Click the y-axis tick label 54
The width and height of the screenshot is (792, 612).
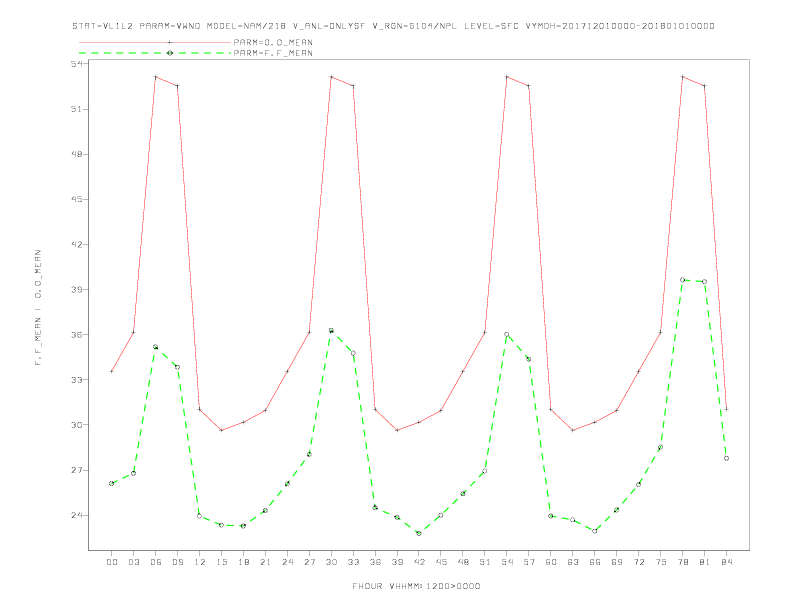click(x=77, y=64)
